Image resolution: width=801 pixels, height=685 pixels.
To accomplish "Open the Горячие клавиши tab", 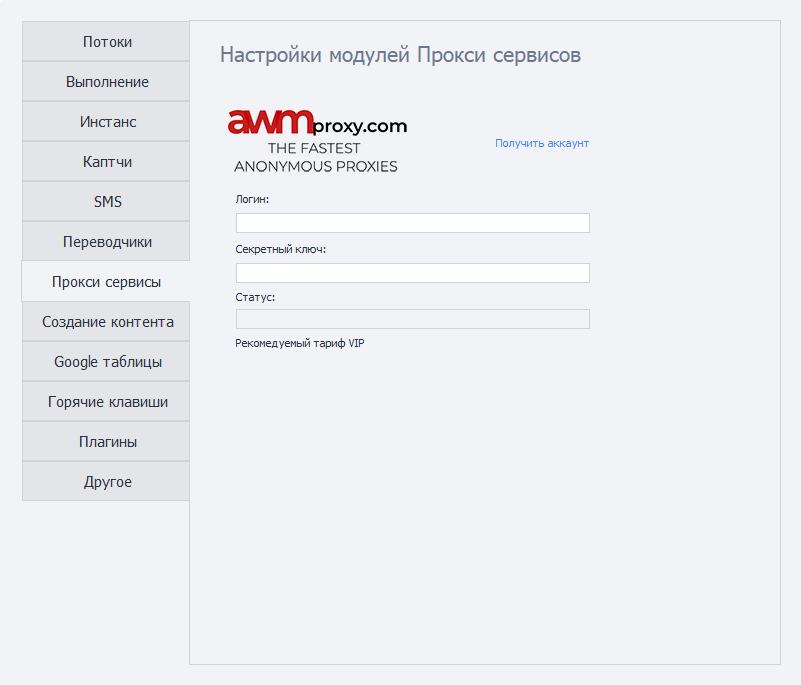I will (107, 402).
